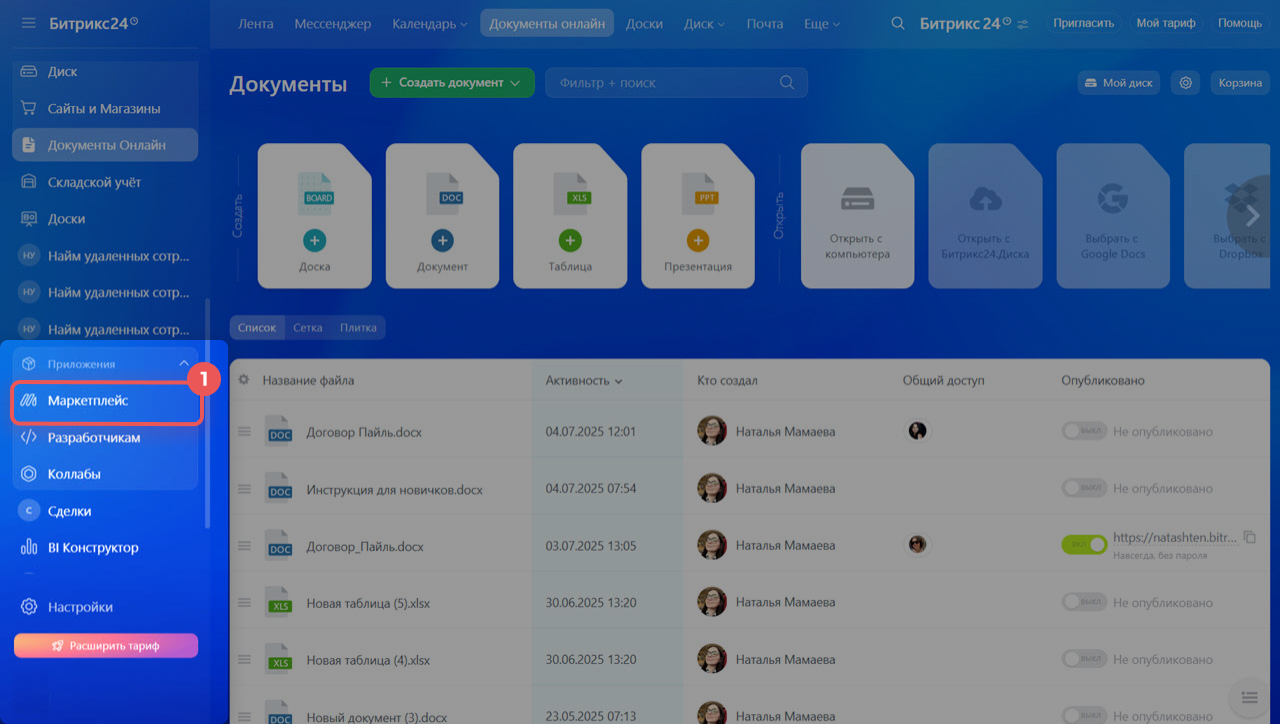Viewport: 1280px width, 724px height.
Task: Click the Мой тариф button
Action: pyautogui.click(x=1166, y=23)
